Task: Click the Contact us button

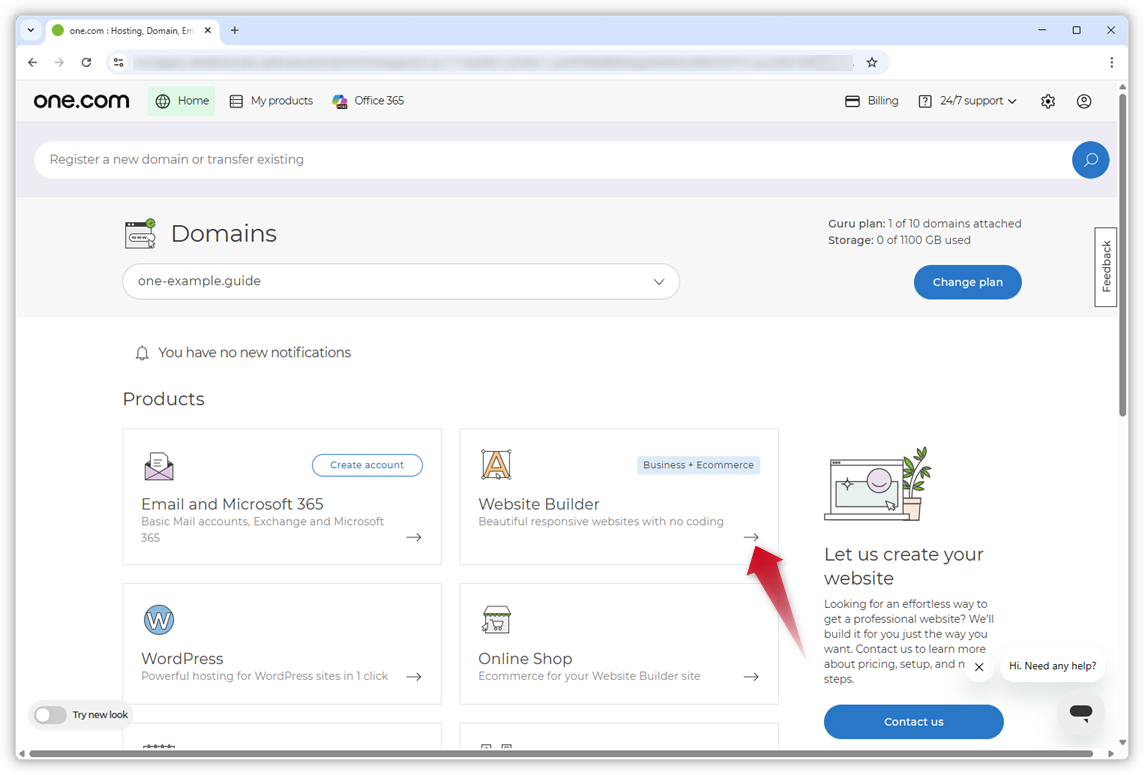Action: (913, 721)
